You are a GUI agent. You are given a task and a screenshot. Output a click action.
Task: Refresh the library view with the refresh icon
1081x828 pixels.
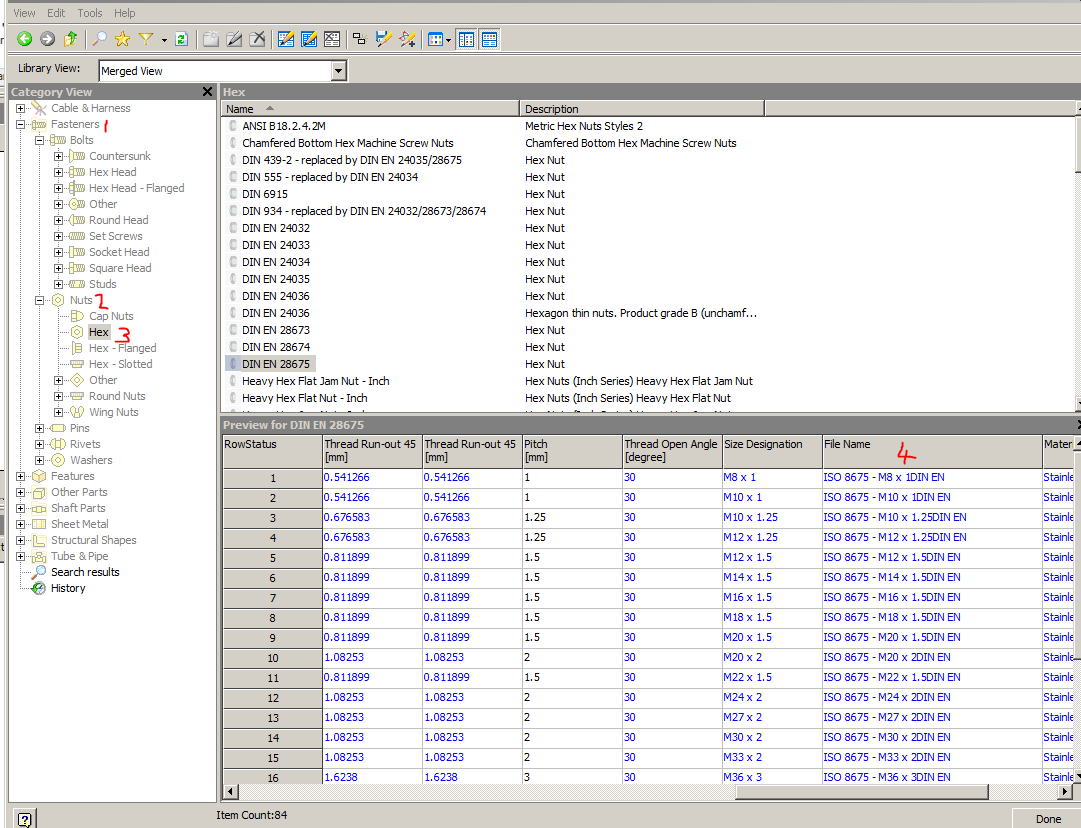[182, 38]
